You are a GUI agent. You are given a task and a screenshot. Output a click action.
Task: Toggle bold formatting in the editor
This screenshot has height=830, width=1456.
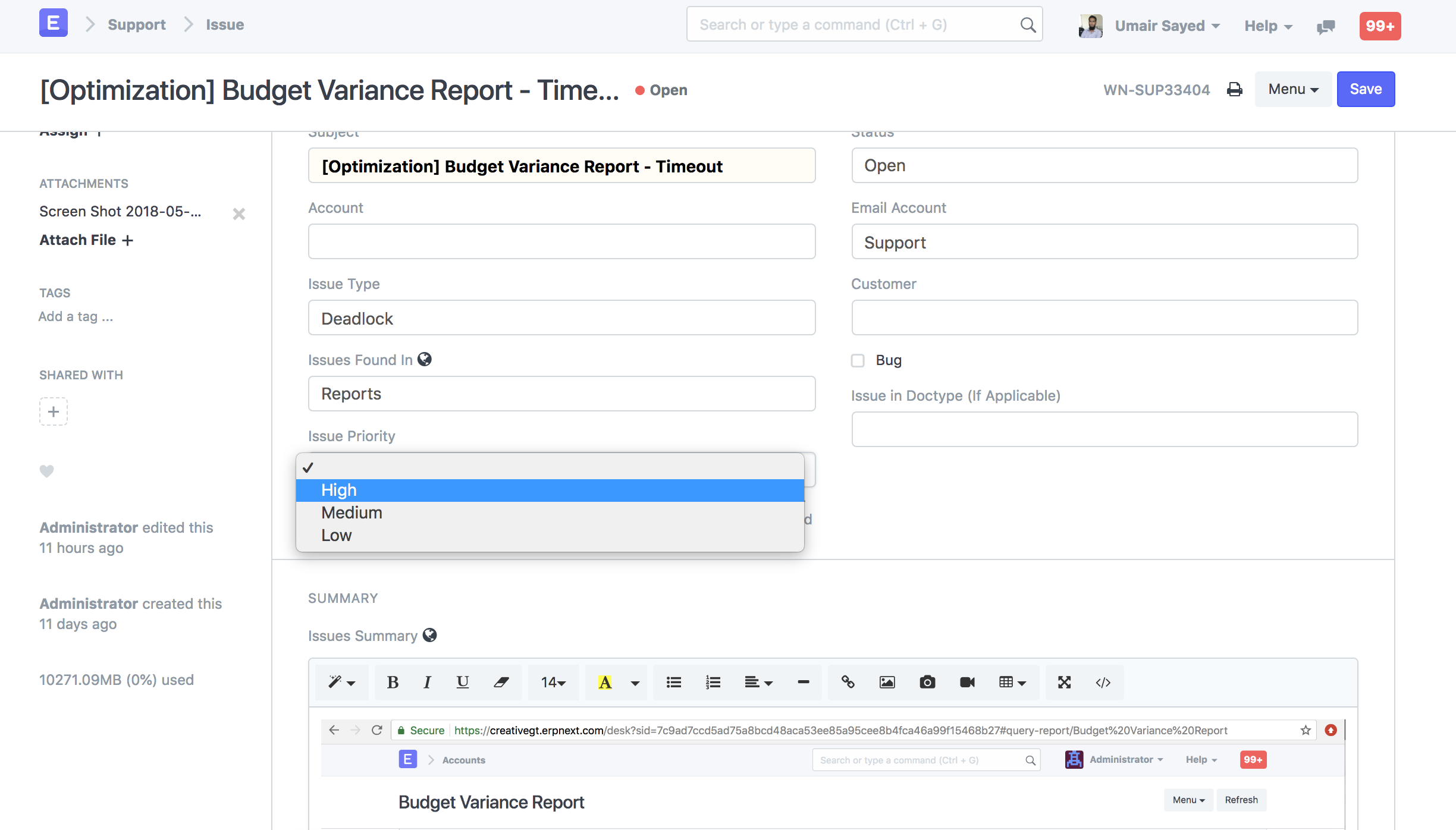(393, 683)
